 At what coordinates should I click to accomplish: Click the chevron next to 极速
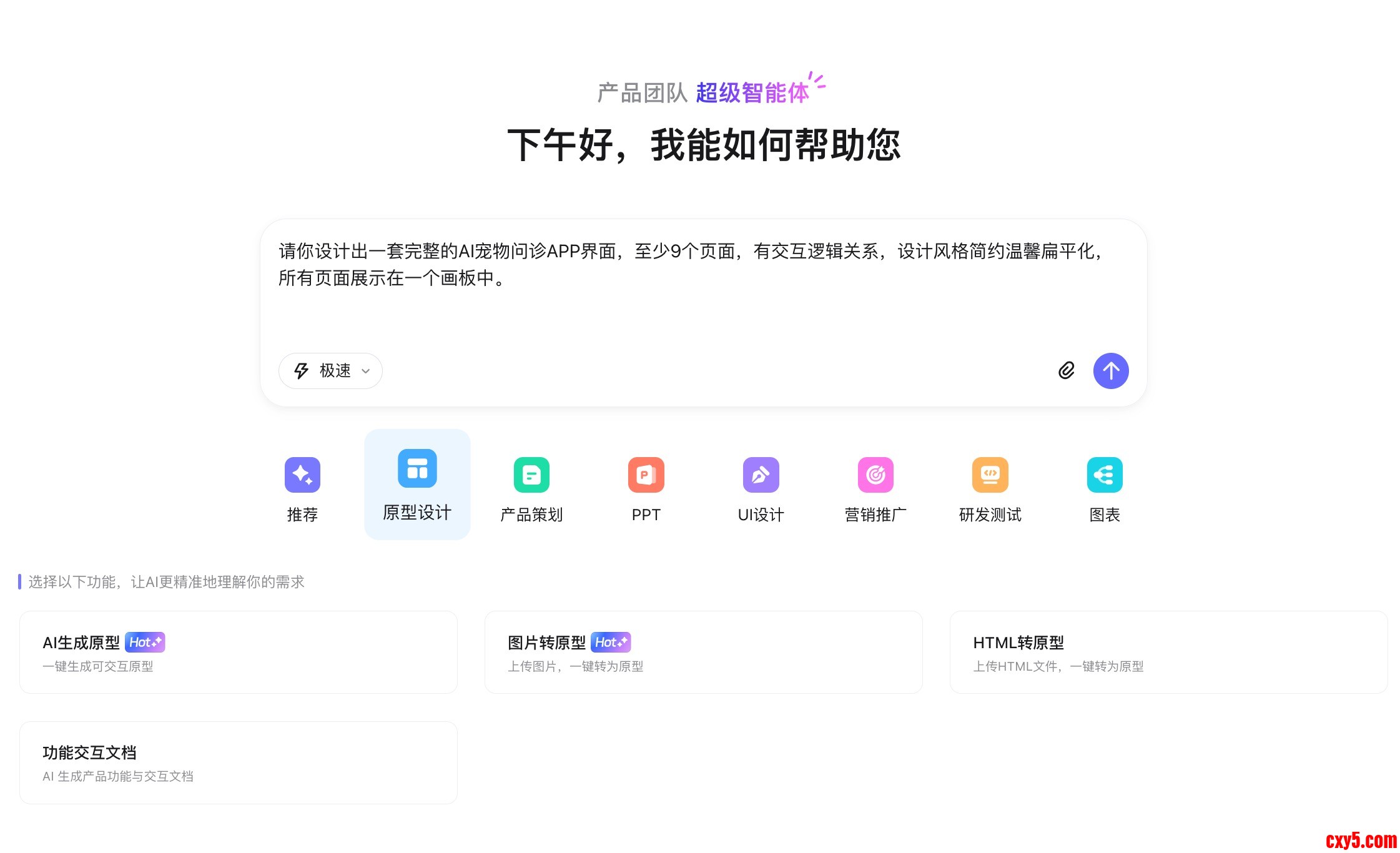[366, 371]
